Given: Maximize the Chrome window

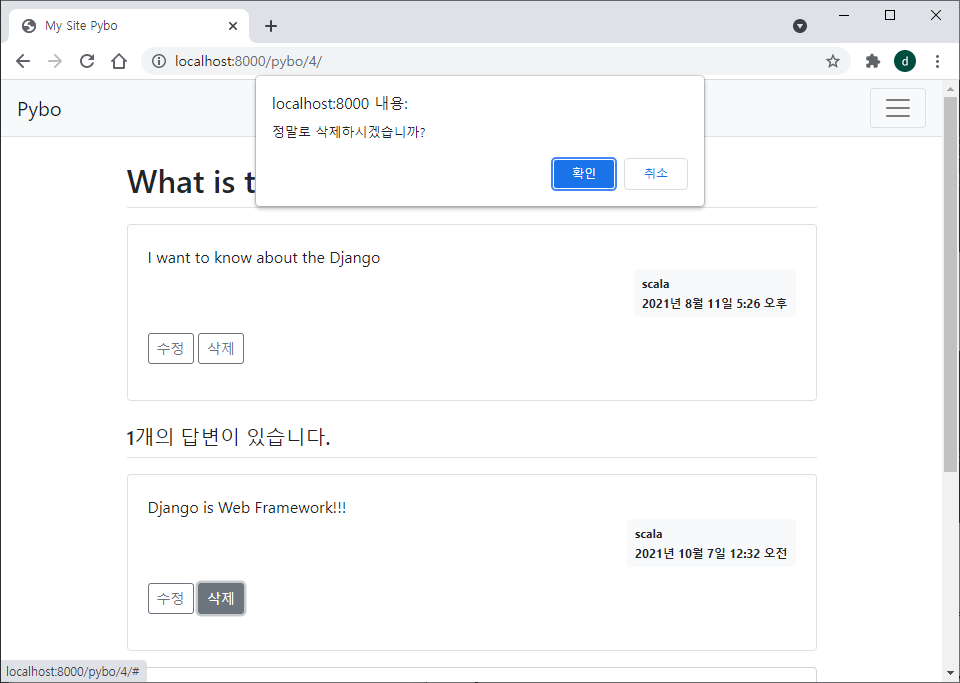Looking at the screenshot, I should click(x=890, y=16).
